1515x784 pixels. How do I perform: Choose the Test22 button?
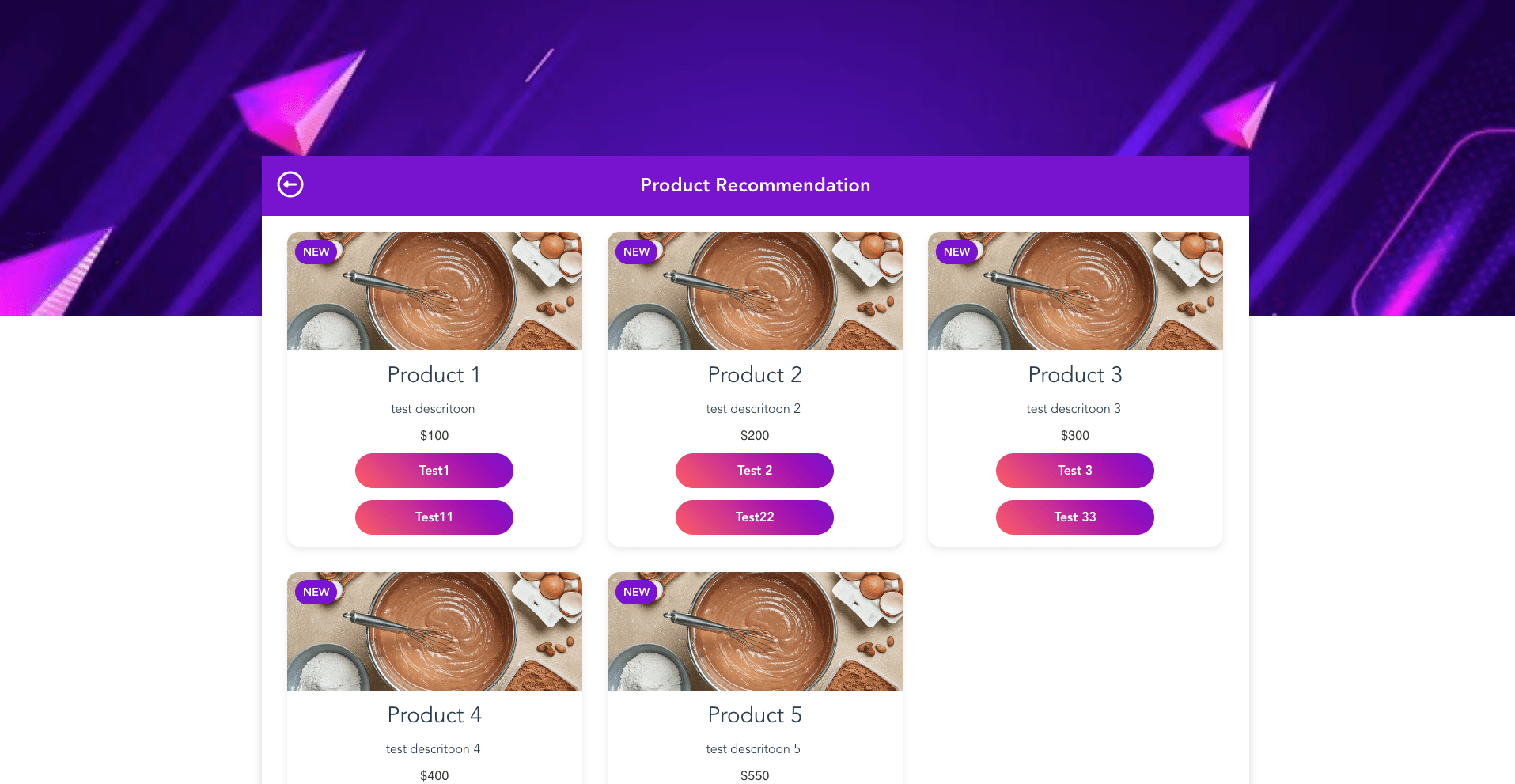(x=755, y=517)
